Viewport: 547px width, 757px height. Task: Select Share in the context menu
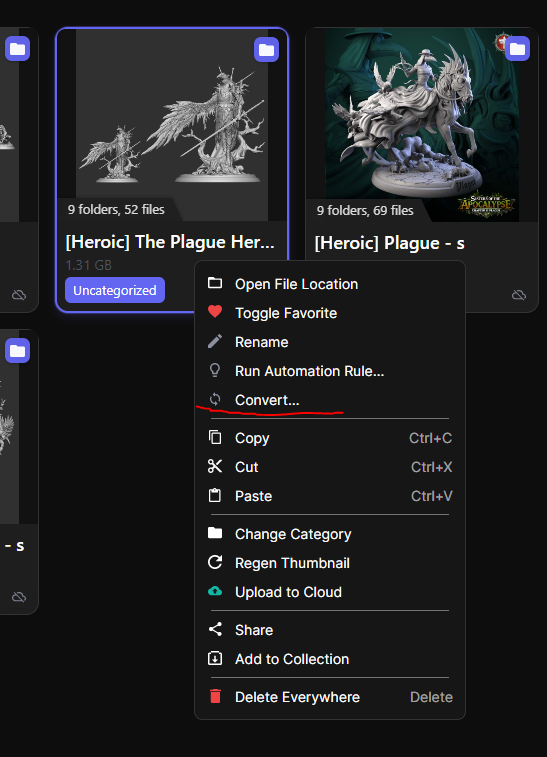pos(330,630)
